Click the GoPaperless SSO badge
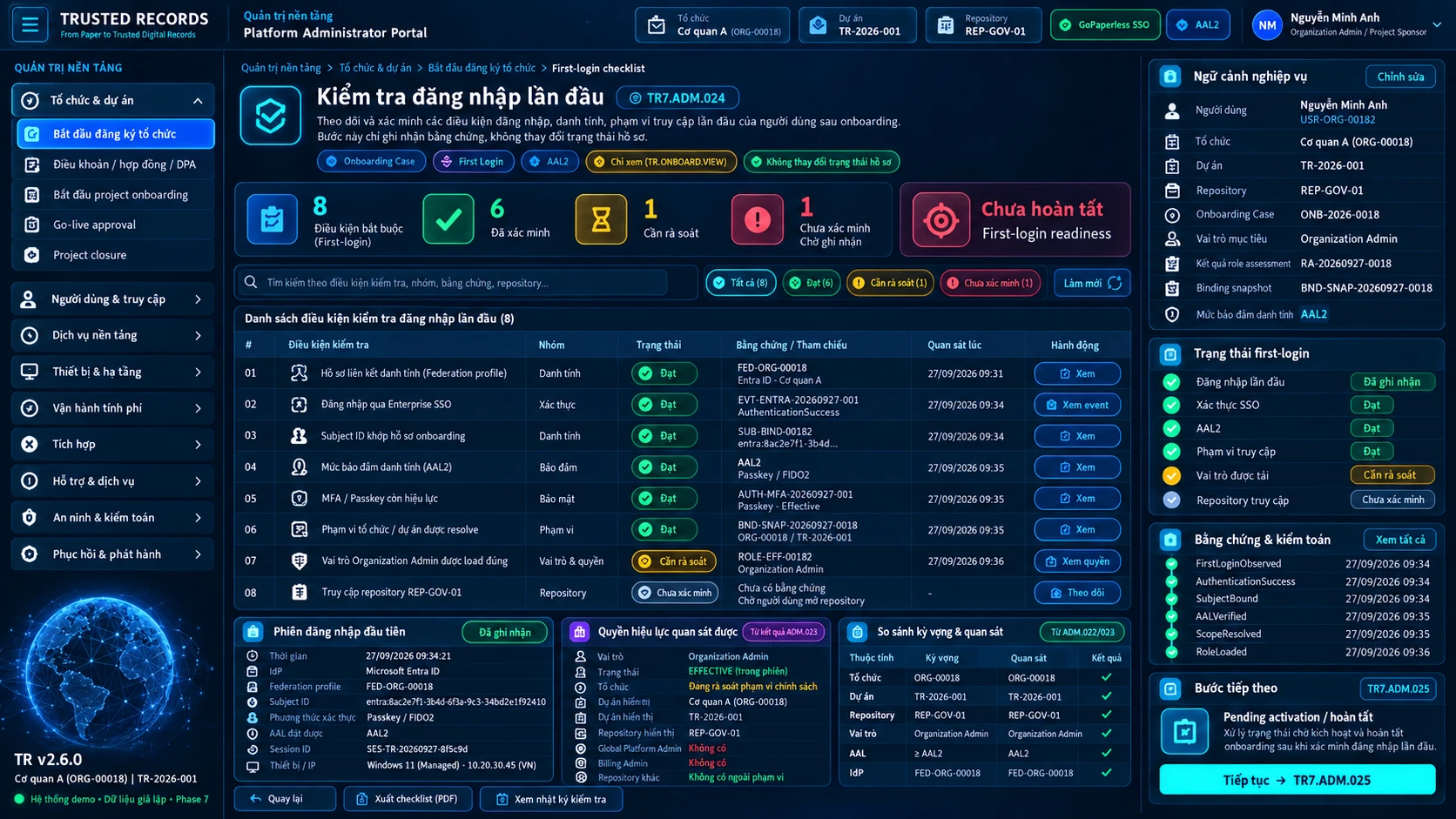Screen dimensions: 1456x819 tap(1105, 25)
